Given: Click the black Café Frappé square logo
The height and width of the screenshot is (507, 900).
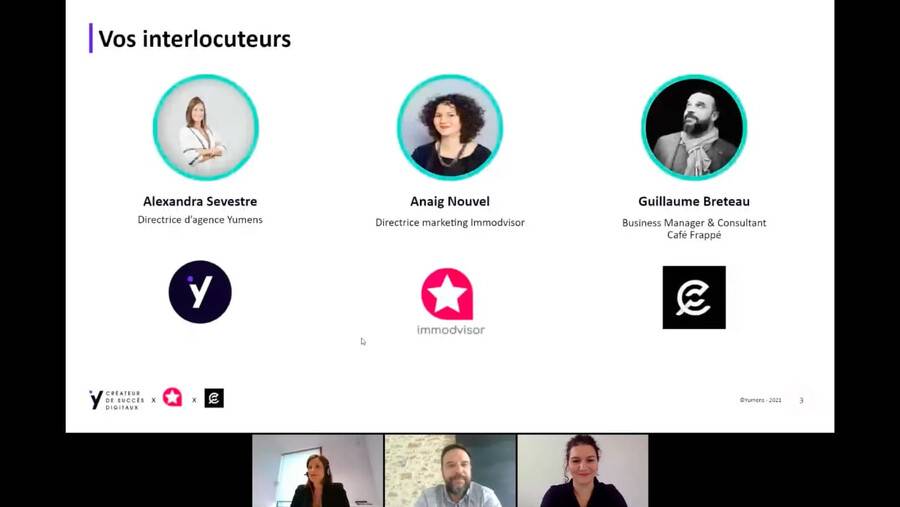Looking at the screenshot, I should pos(694,297).
